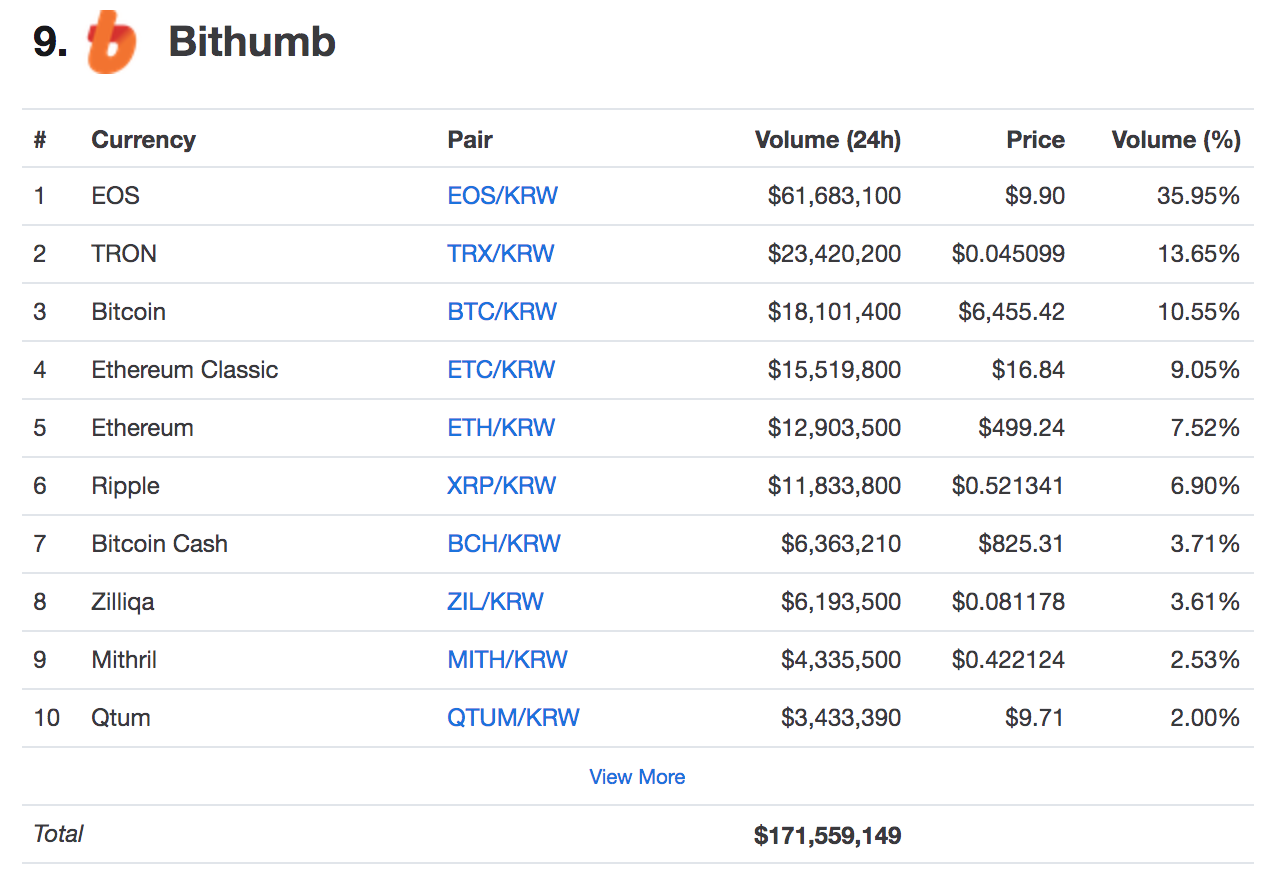This screenshot has width=1284, height=876.
Task: Click the Currency column header
Action: pyautogui.click(x=143, y=140)
